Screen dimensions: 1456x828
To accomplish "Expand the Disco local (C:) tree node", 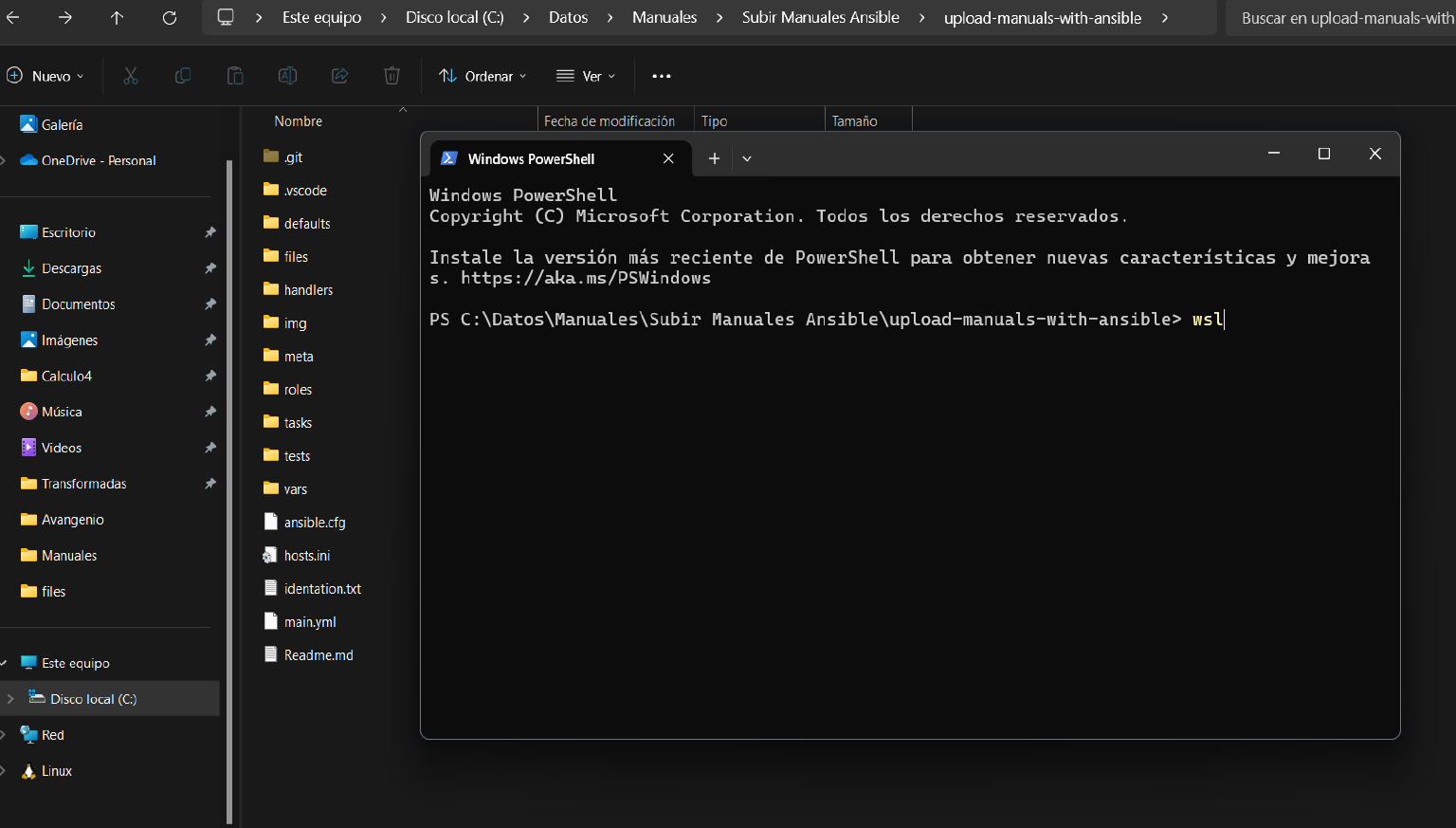I will [10, 699].
